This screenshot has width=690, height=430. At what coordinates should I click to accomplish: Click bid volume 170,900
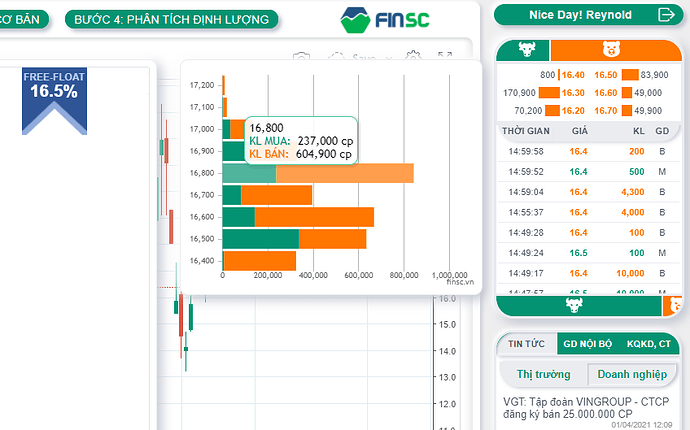[x=519, y=93]
